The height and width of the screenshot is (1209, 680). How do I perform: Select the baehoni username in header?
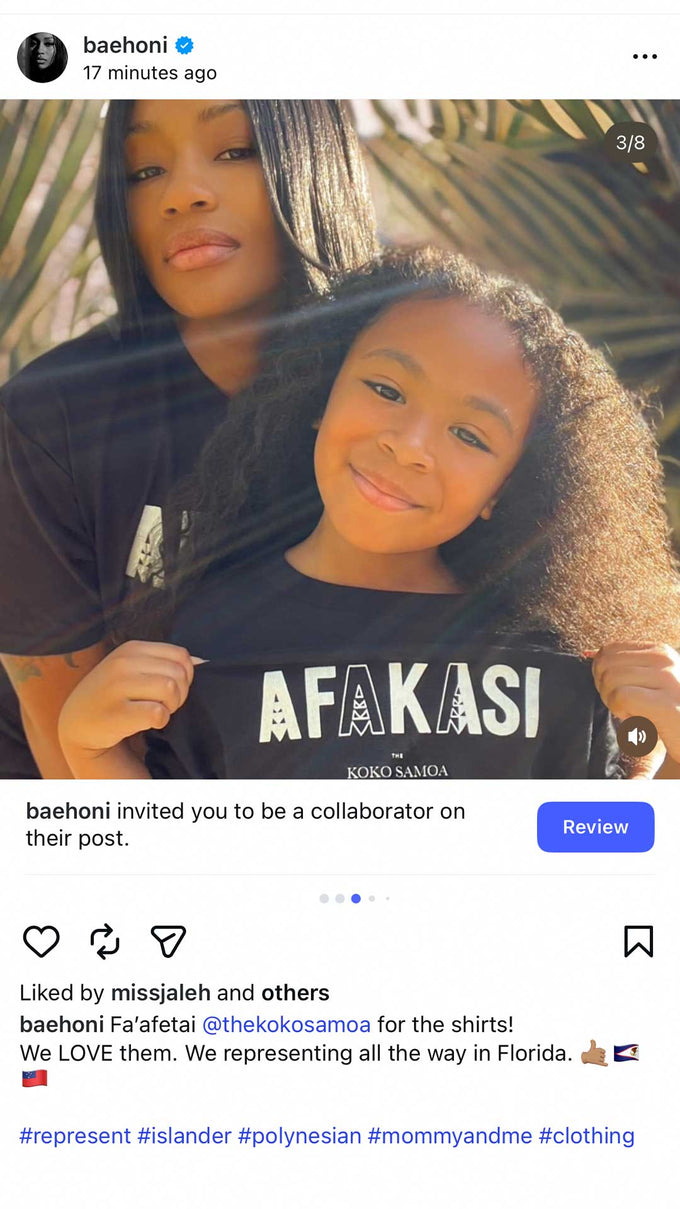pyautogui.click(x=125, y=45)
